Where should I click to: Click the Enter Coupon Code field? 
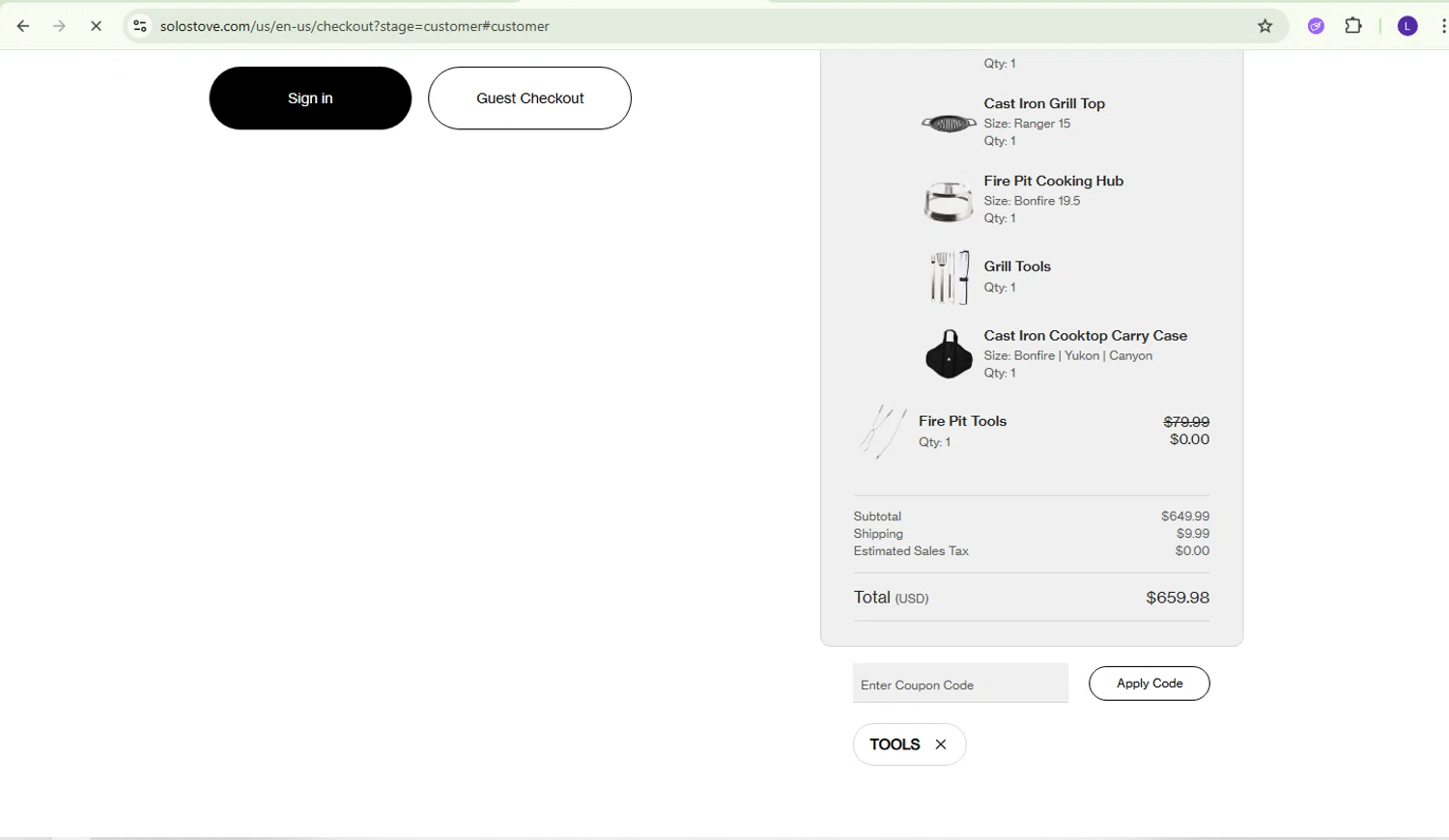coord(960,684)
